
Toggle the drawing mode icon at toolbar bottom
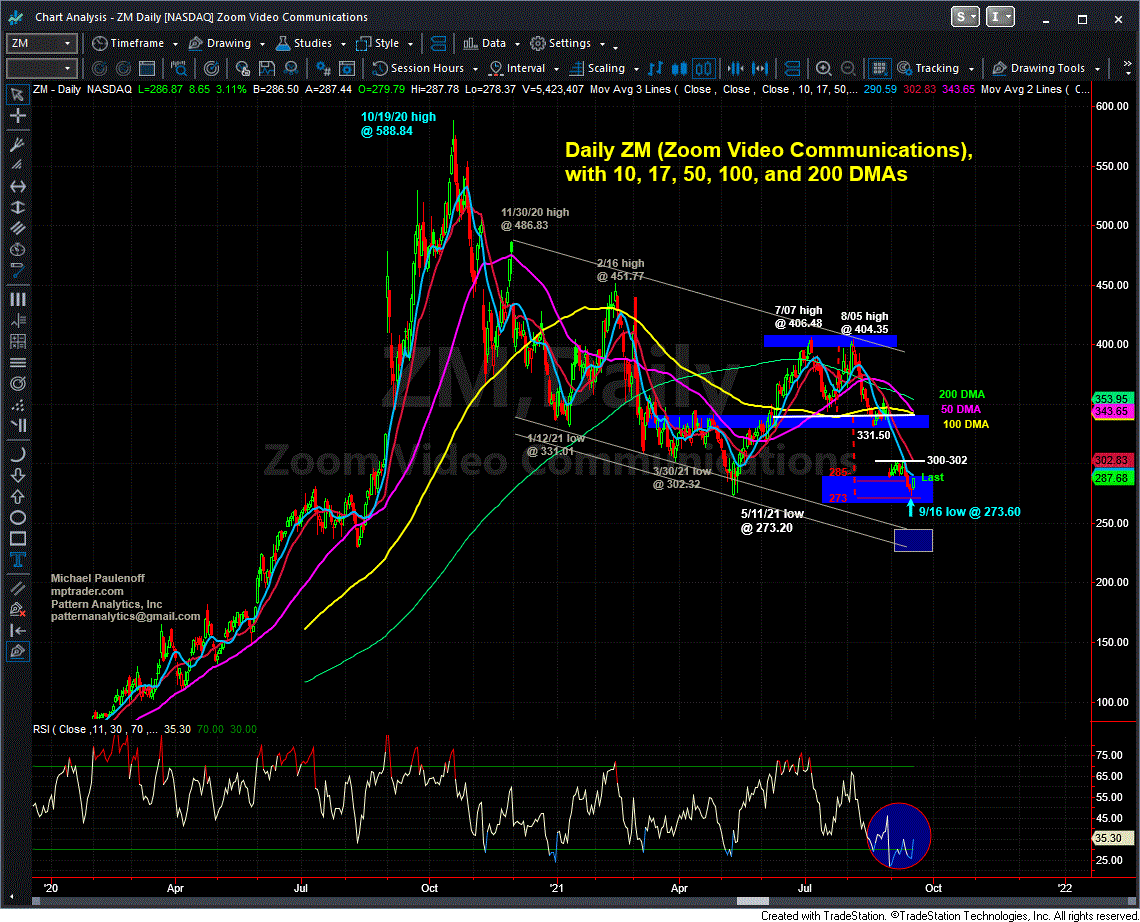tap(17, 652)
